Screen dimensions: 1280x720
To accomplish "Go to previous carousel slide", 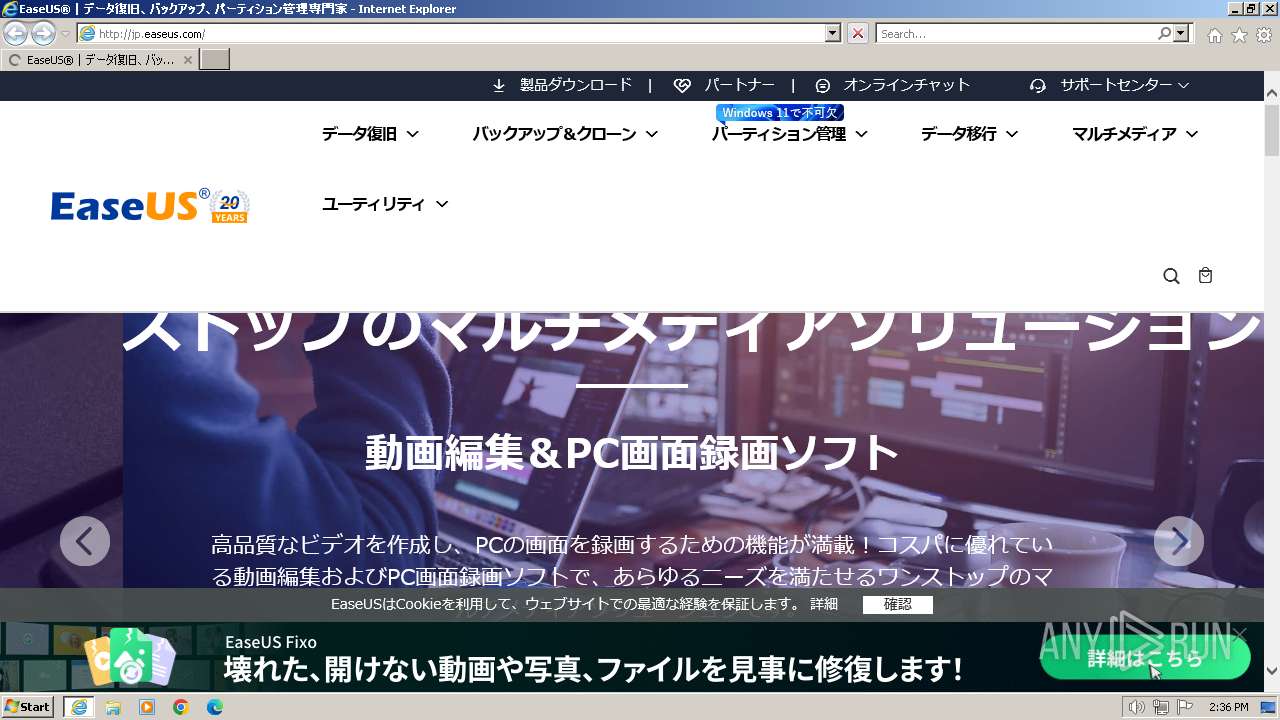I will pos(85,541).
